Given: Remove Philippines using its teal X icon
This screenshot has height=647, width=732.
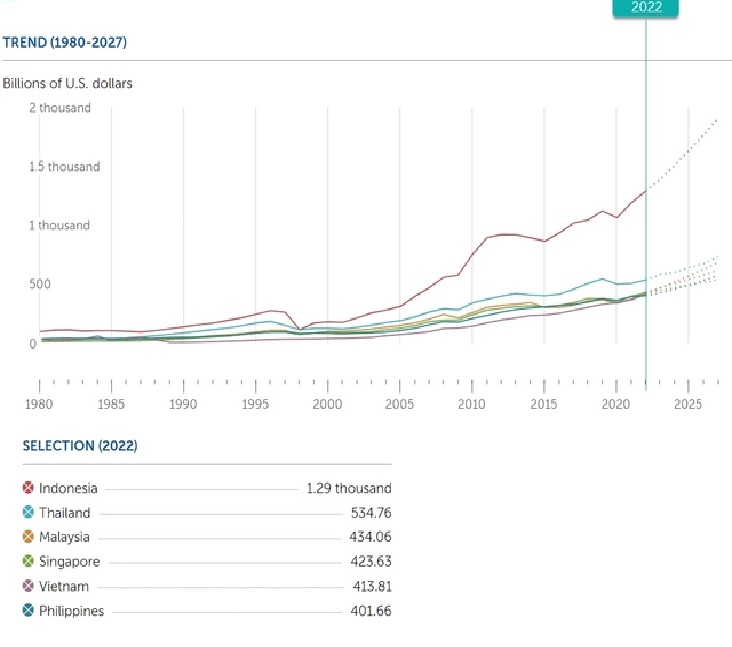Looking at the screenshot, I should click(x=29, y=611).
